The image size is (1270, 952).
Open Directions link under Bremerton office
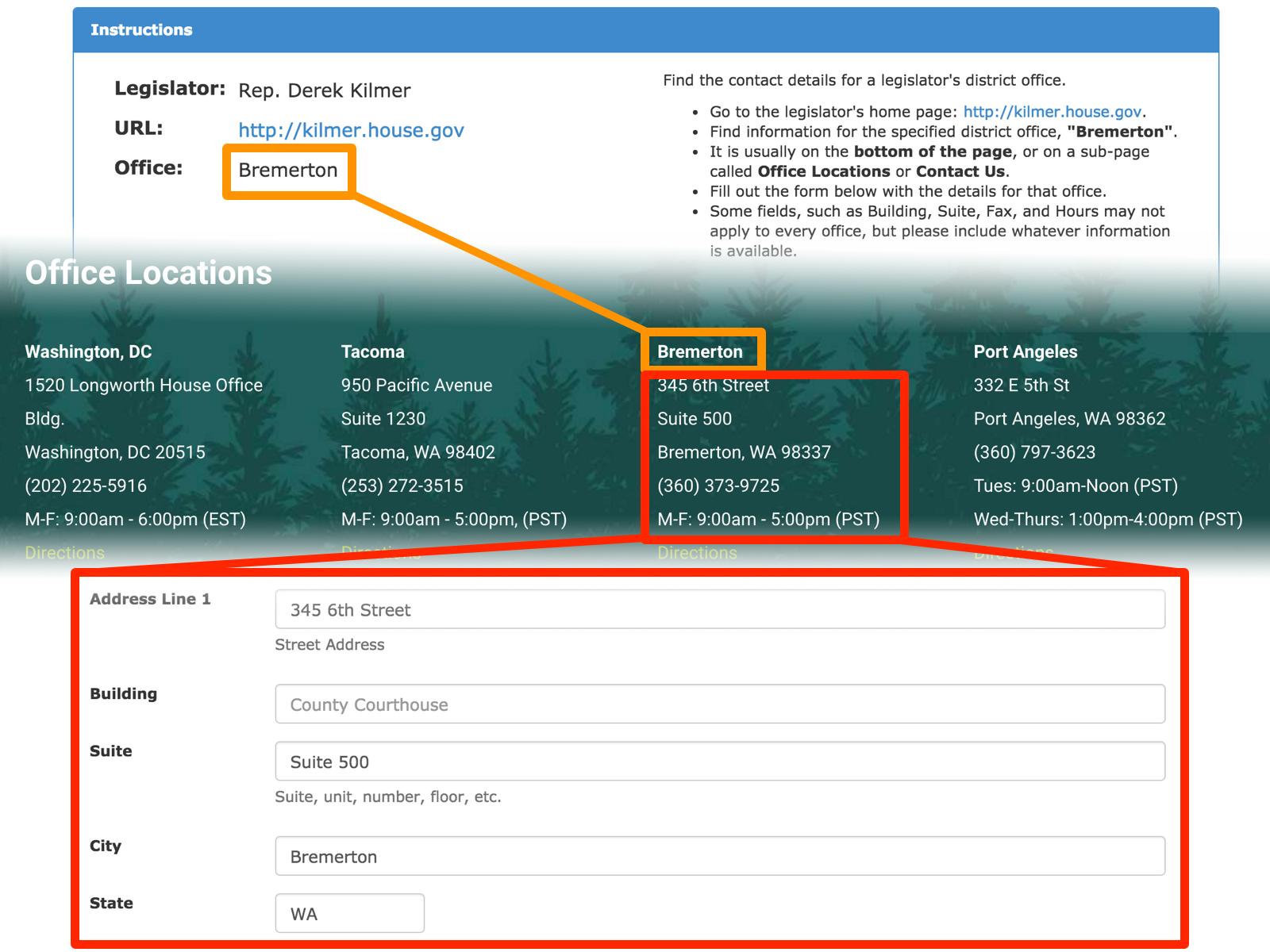click(x=697, y=553)
